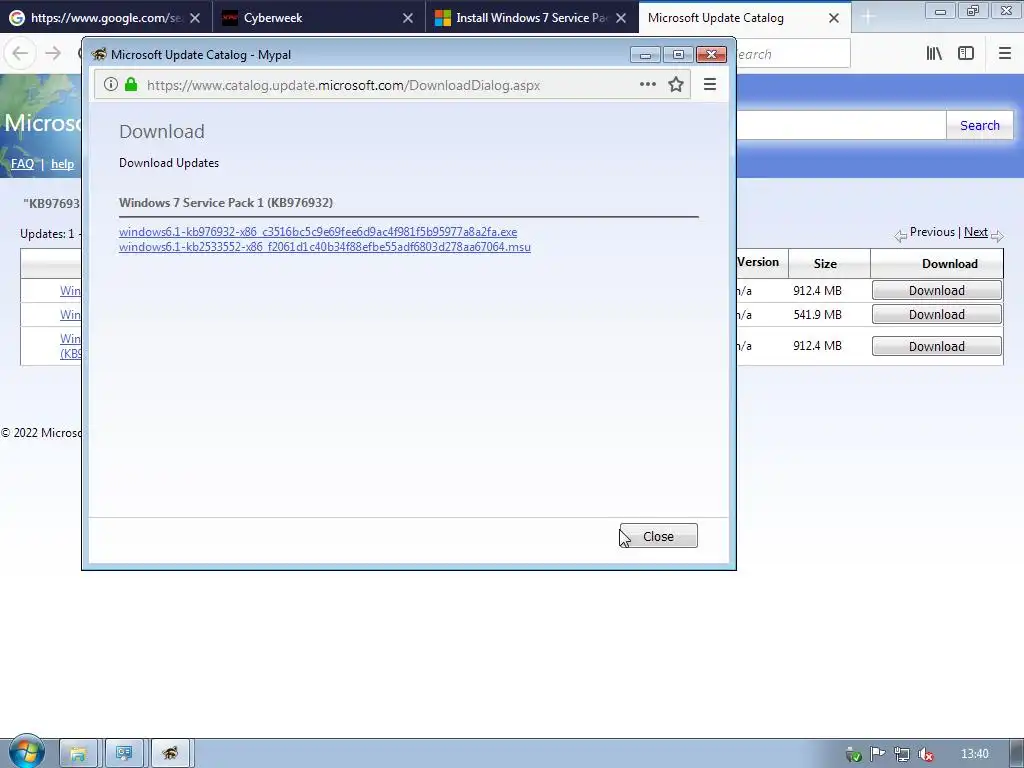
Task: Click the catalog search text box
Action: [x=841, y=125]
